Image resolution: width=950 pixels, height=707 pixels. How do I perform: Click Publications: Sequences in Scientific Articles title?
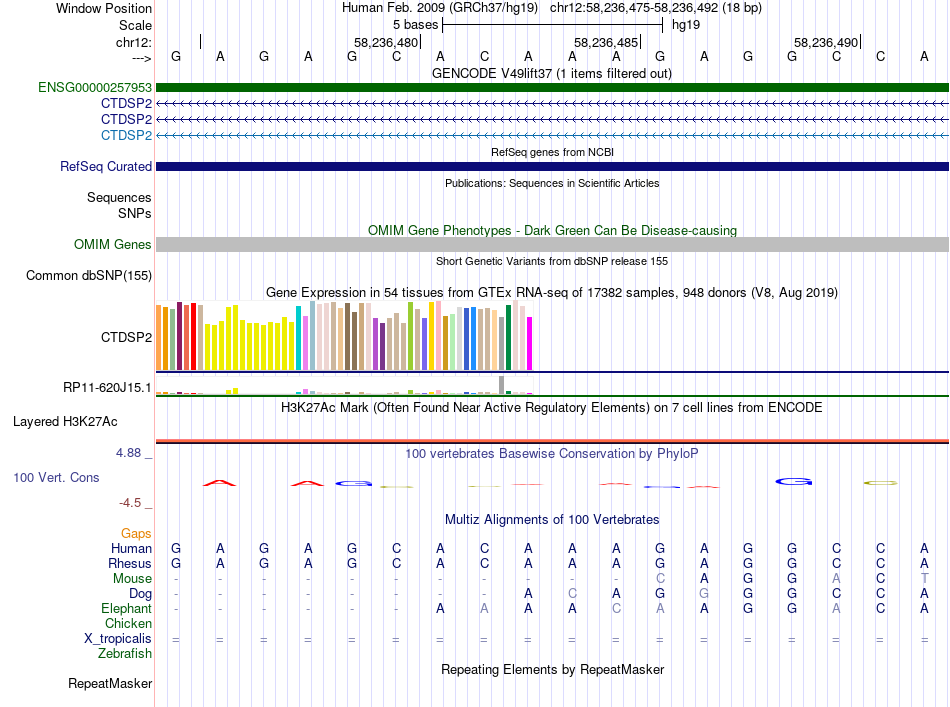(x=552, y=183)
